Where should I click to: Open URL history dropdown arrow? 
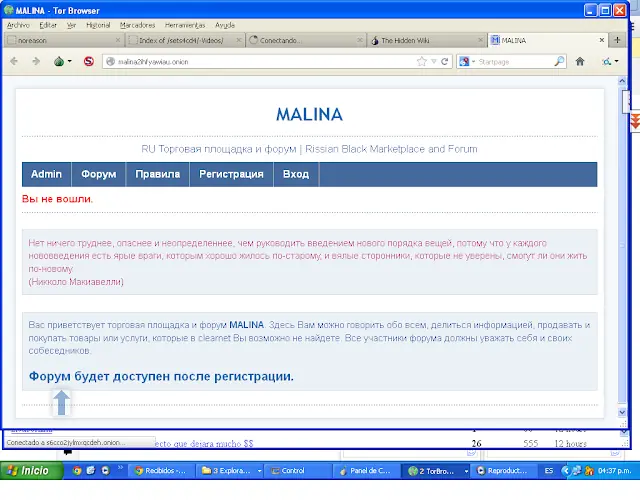point(434,62)
